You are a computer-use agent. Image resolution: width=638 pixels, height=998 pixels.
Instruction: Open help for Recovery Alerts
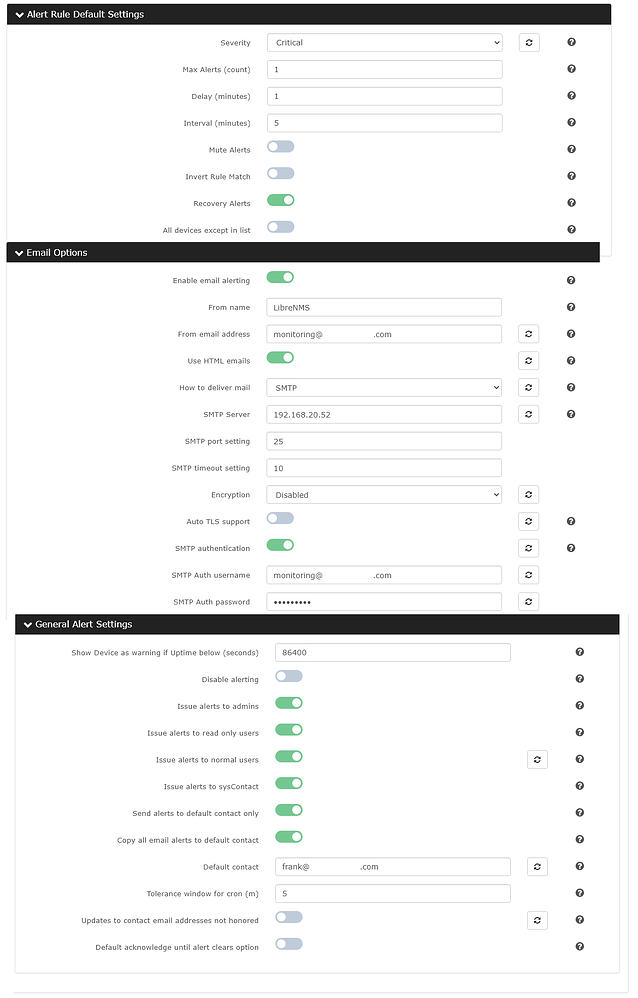coord(571,202)
